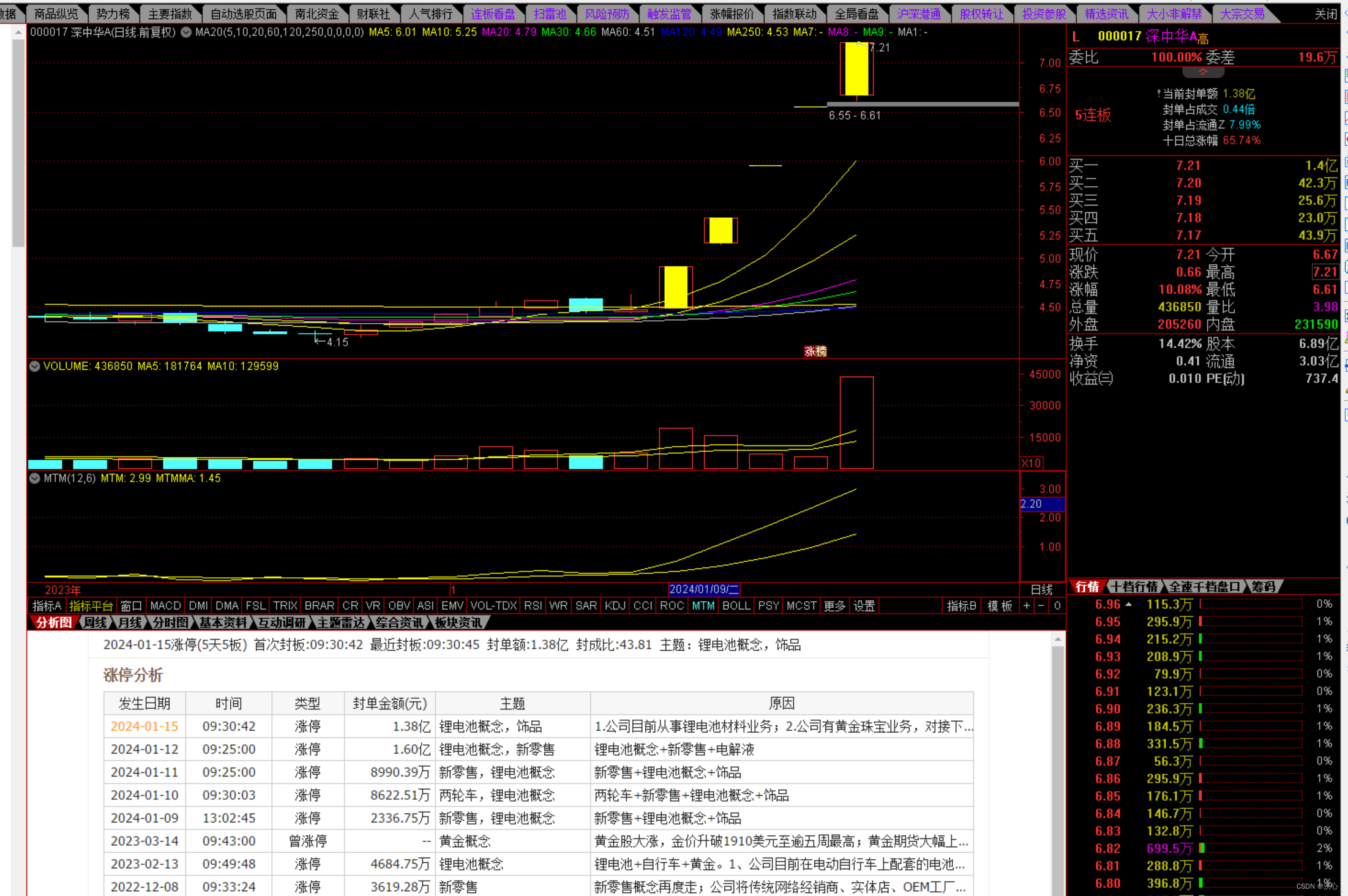Select the 2023-03-14 曾涨停 row
Viewport: 1348px width, 896px height.
tap(539, 841)
